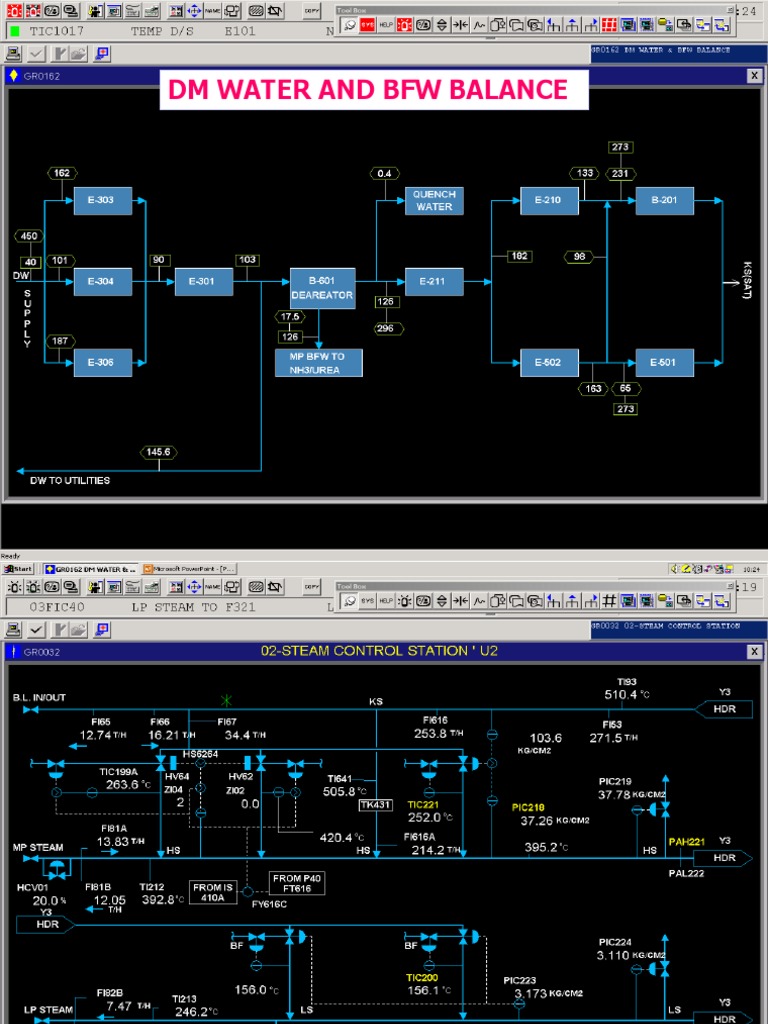The width and height of the screenshot is (768, 1024).
Task: Open process alarm icon on GR0162 screen toolbar
Action: coord(14,10)
